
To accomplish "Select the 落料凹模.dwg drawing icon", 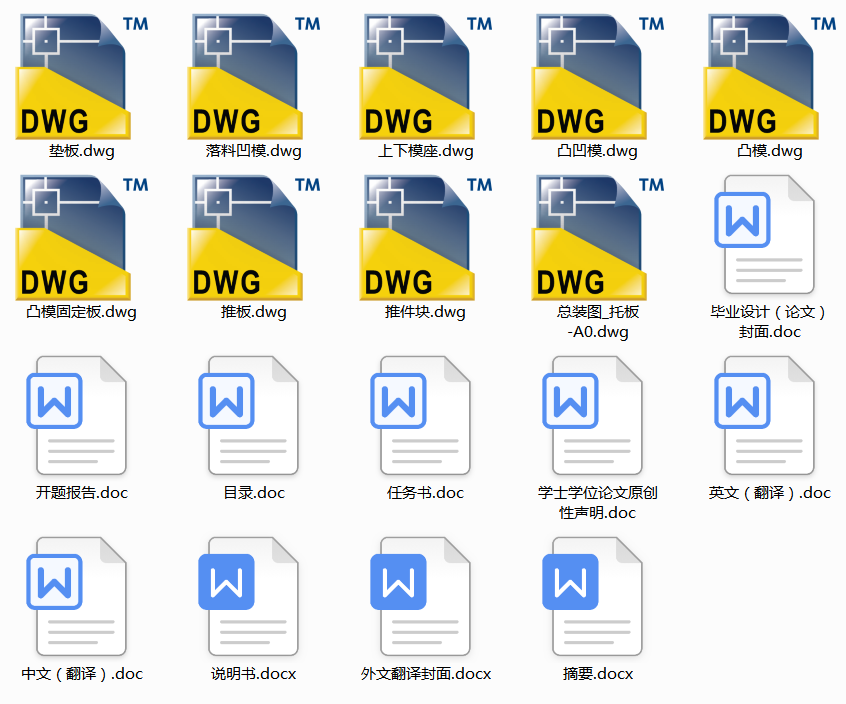I will pos(254,77).
